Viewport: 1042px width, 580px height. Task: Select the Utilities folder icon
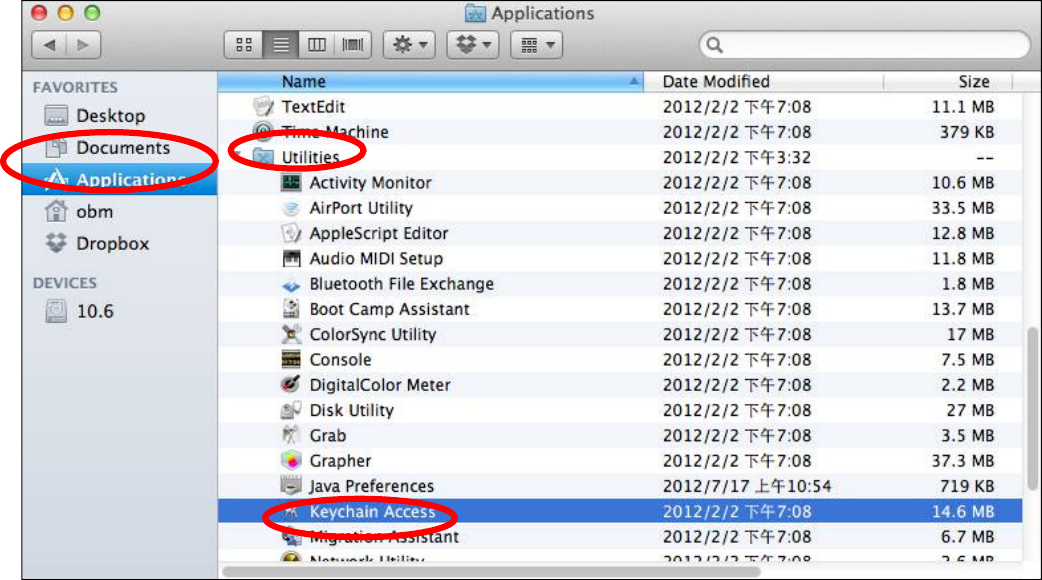point(263,157)
